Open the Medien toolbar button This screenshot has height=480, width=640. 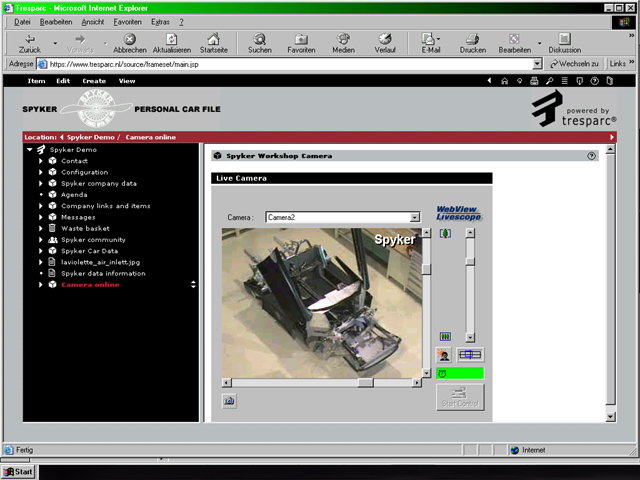coord(343,43)
